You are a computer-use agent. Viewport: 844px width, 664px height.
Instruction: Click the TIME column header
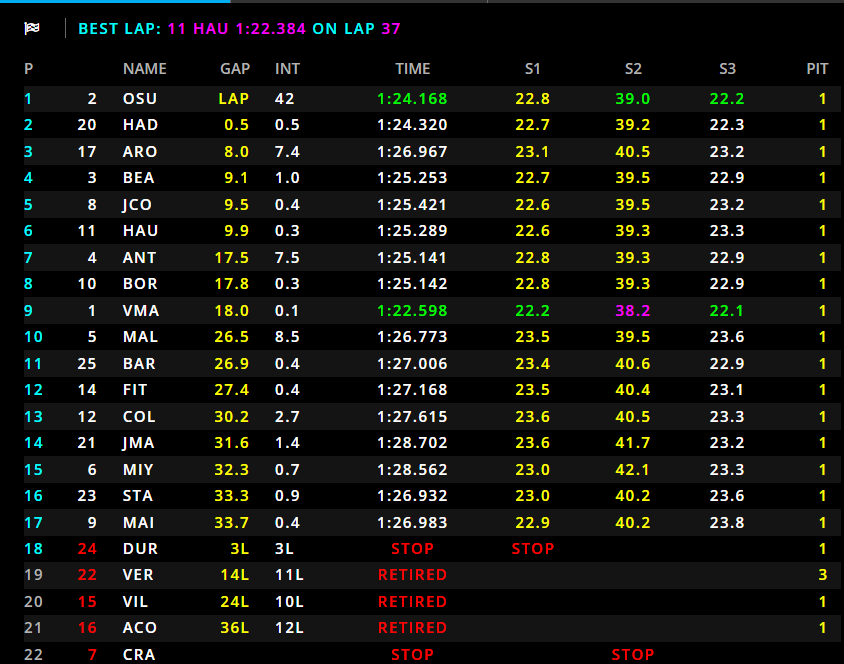pos(413,69)
